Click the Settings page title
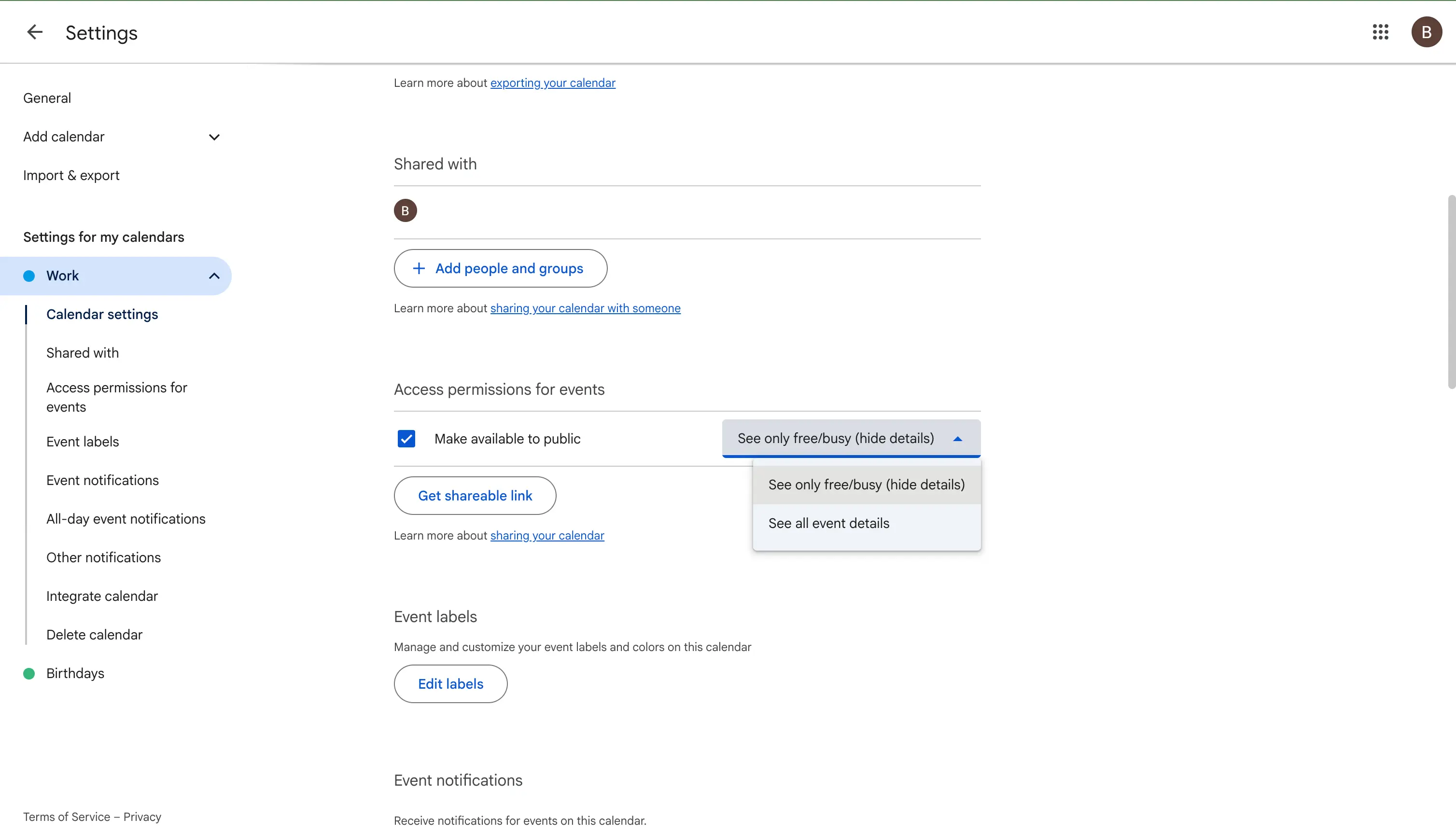 [101, 32]
